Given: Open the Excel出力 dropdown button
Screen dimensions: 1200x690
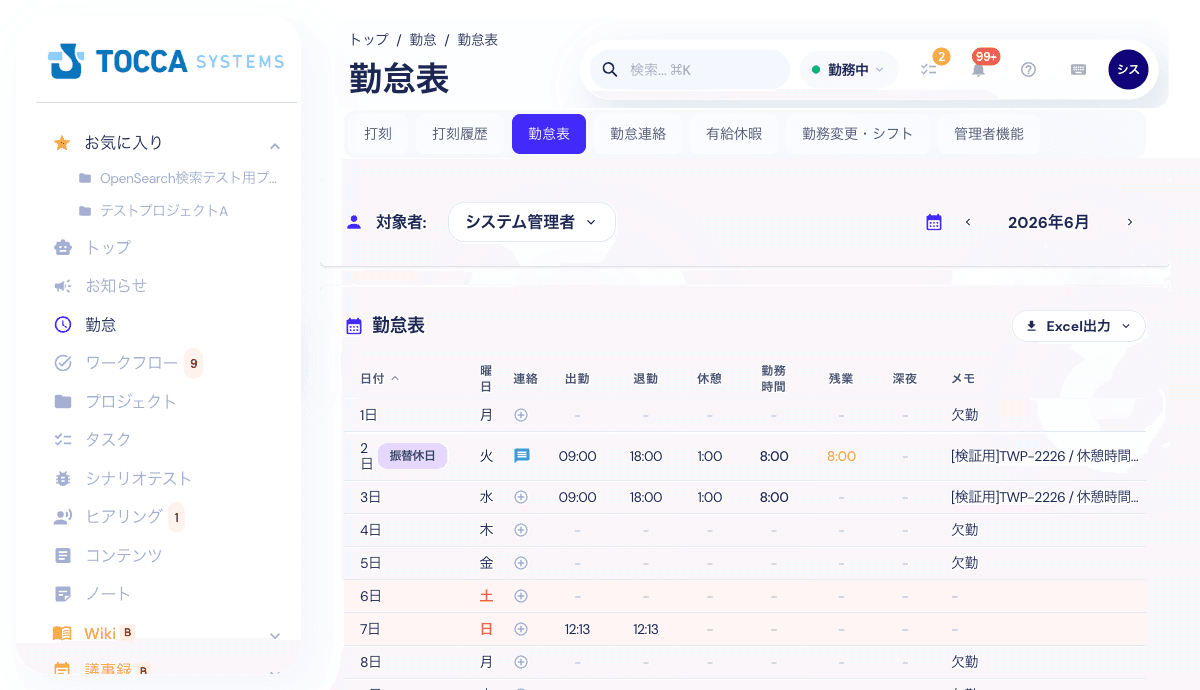Looking at the screenshot, I should pos(1079,326).
